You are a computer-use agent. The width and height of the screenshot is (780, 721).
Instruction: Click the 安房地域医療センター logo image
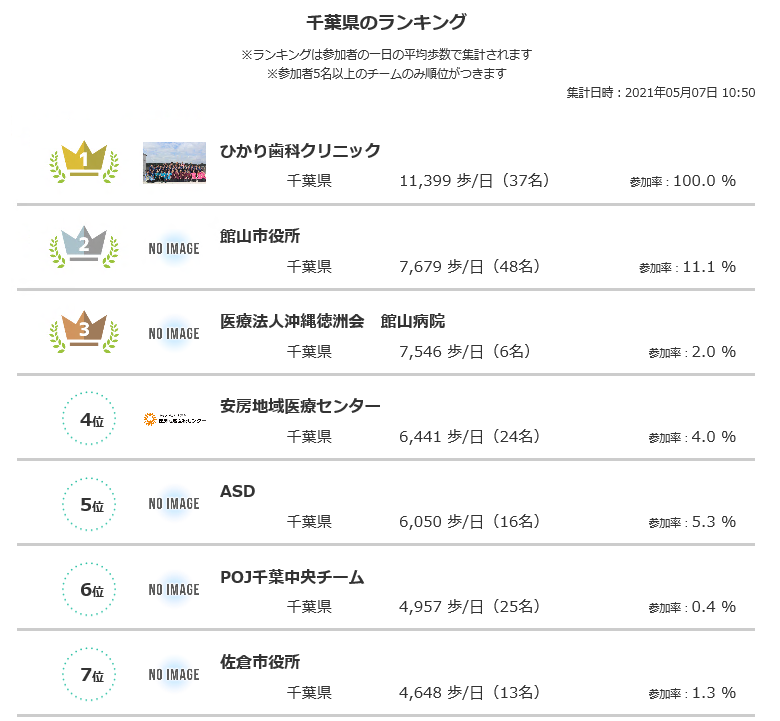coord(175,419)
